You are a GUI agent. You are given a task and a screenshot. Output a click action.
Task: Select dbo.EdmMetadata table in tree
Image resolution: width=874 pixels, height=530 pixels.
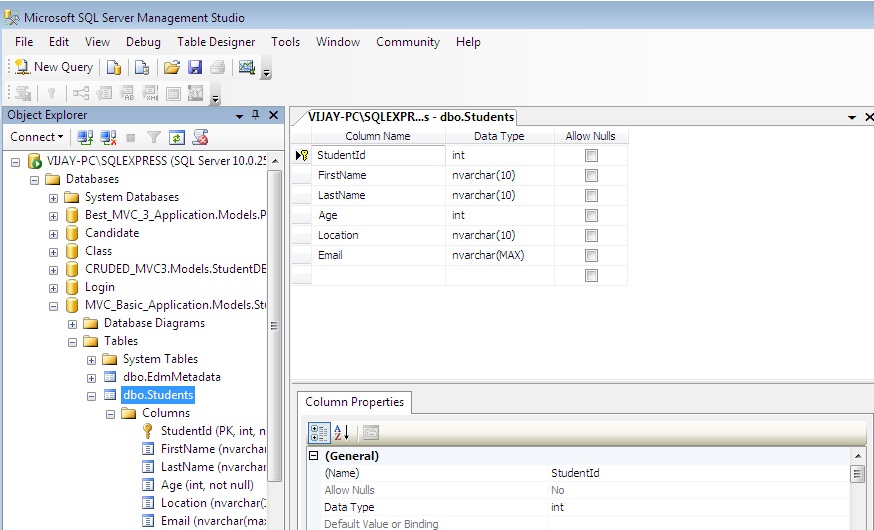pos(171,377)
